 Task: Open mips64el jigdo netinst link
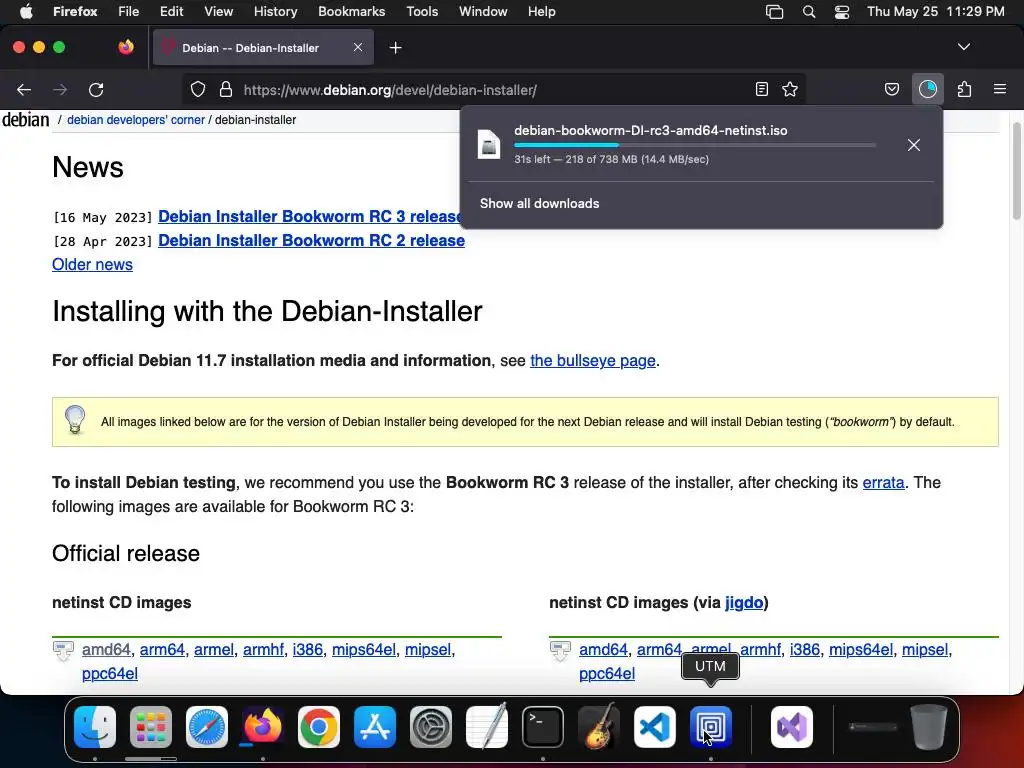(860, 649)
